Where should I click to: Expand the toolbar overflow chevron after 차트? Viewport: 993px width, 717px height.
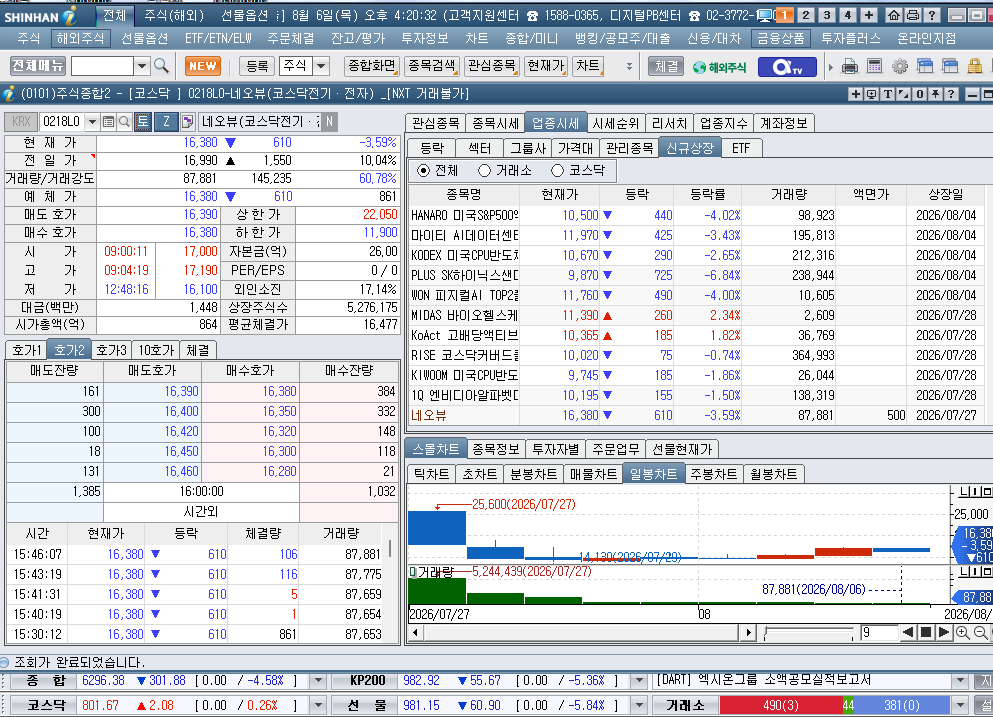629,66
